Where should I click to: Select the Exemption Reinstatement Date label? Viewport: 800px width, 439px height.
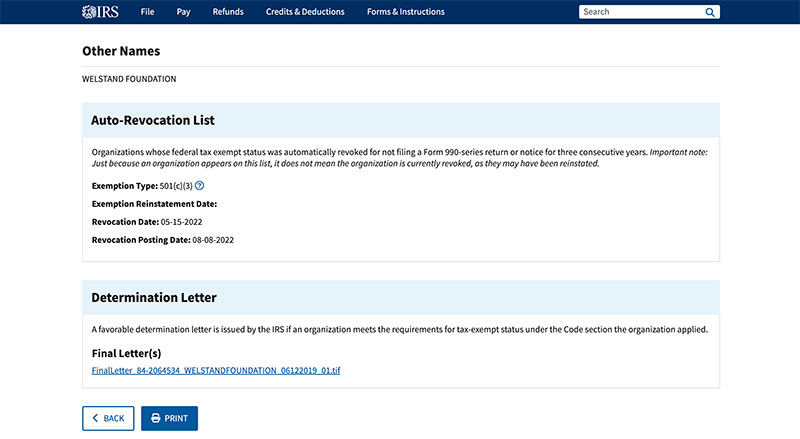pos(154,204)
